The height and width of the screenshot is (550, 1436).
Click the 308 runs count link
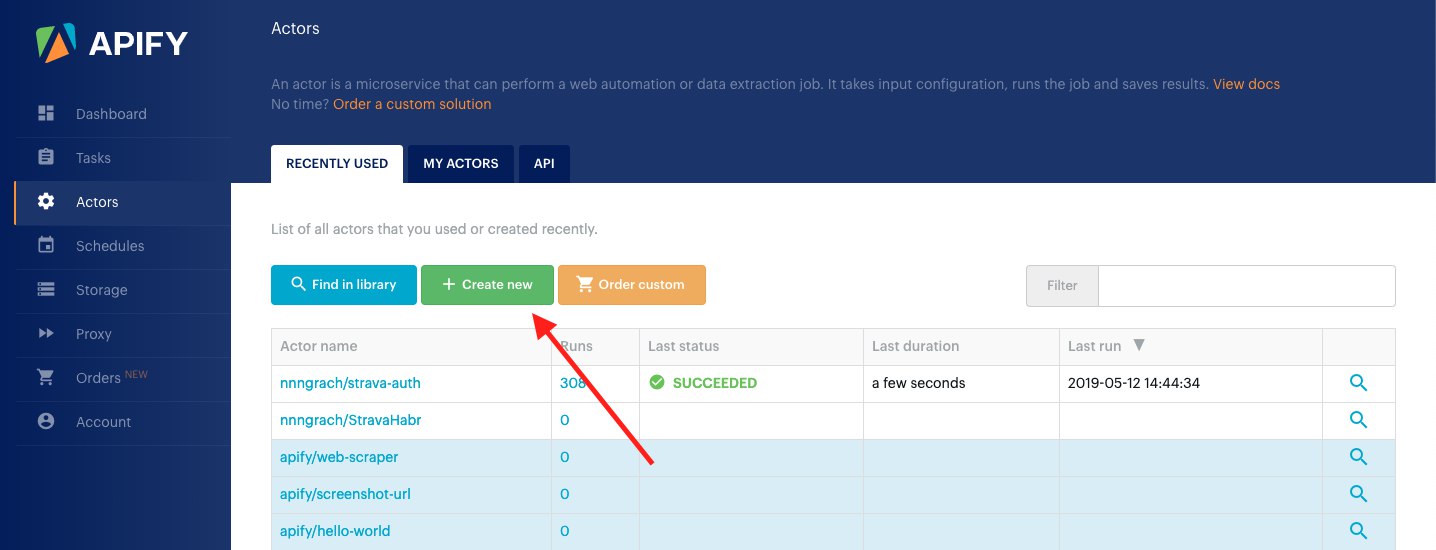tap(572, 383)
